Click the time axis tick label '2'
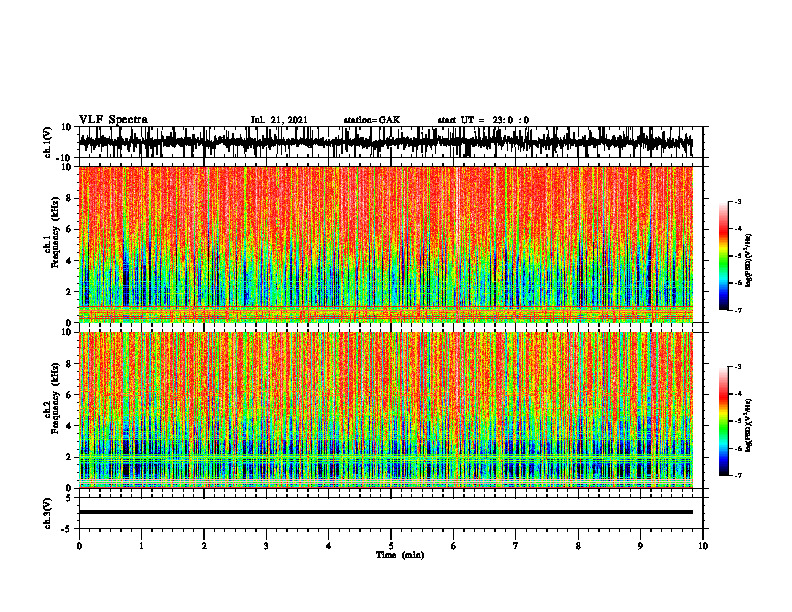This screenshot has width=792, height=612. coord(204,546)
